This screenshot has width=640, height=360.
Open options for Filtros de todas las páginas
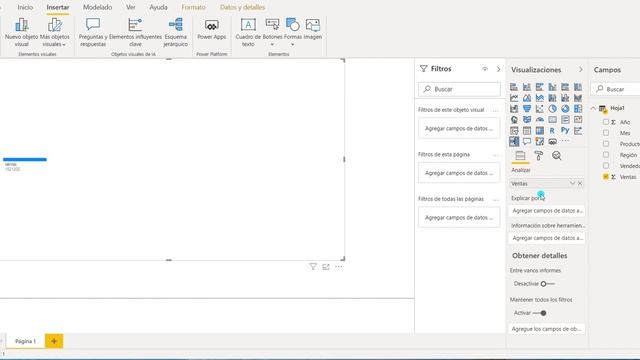(x=496, y=200)
